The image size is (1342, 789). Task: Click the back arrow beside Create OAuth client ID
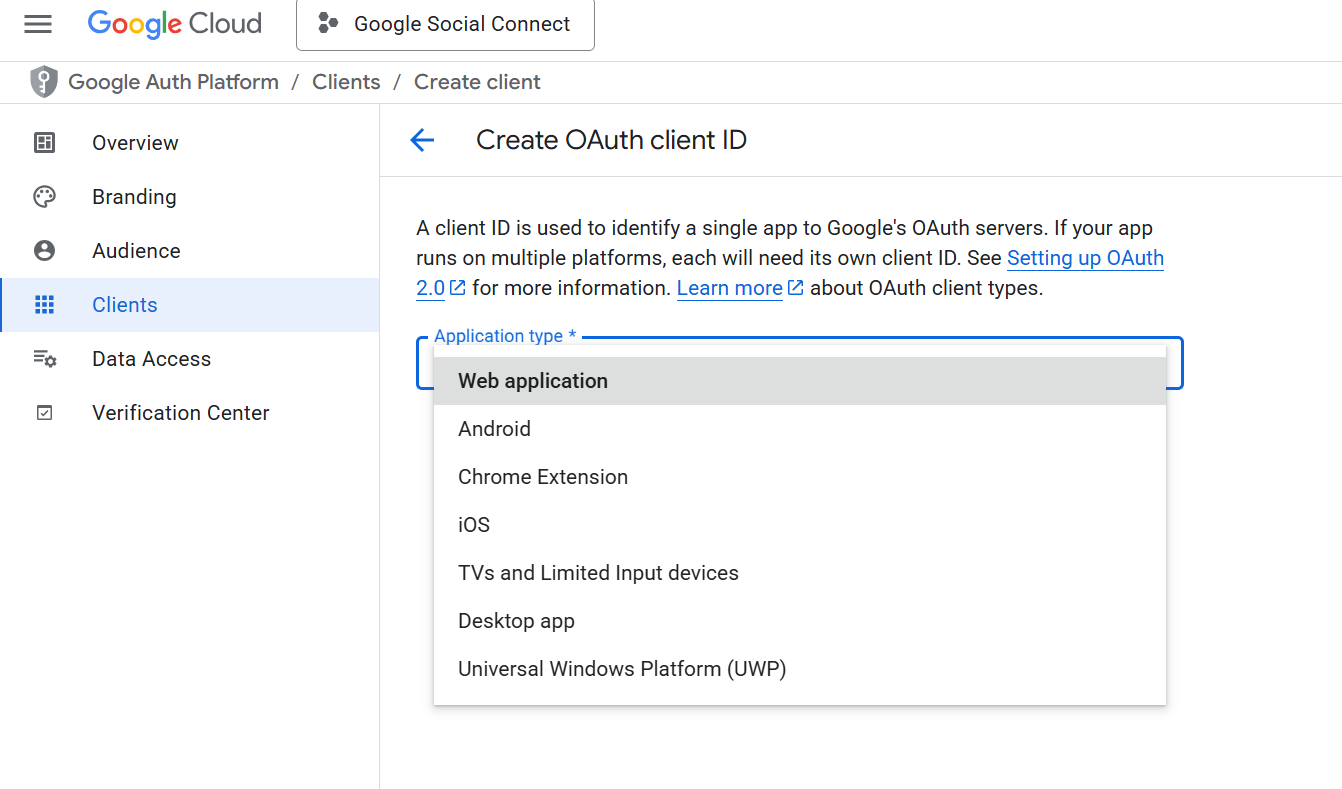pos(422,140)
